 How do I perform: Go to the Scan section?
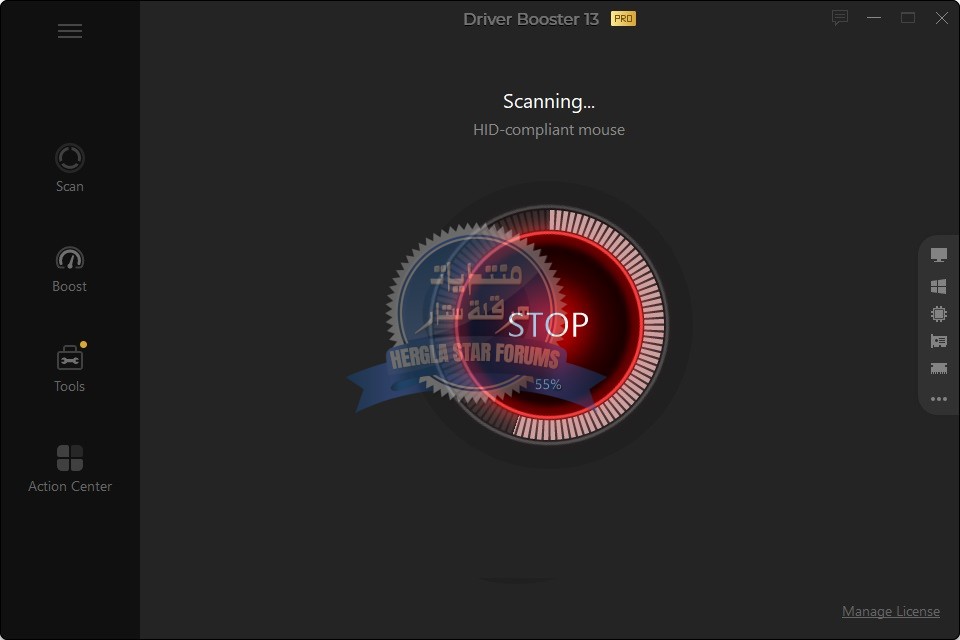69,167
